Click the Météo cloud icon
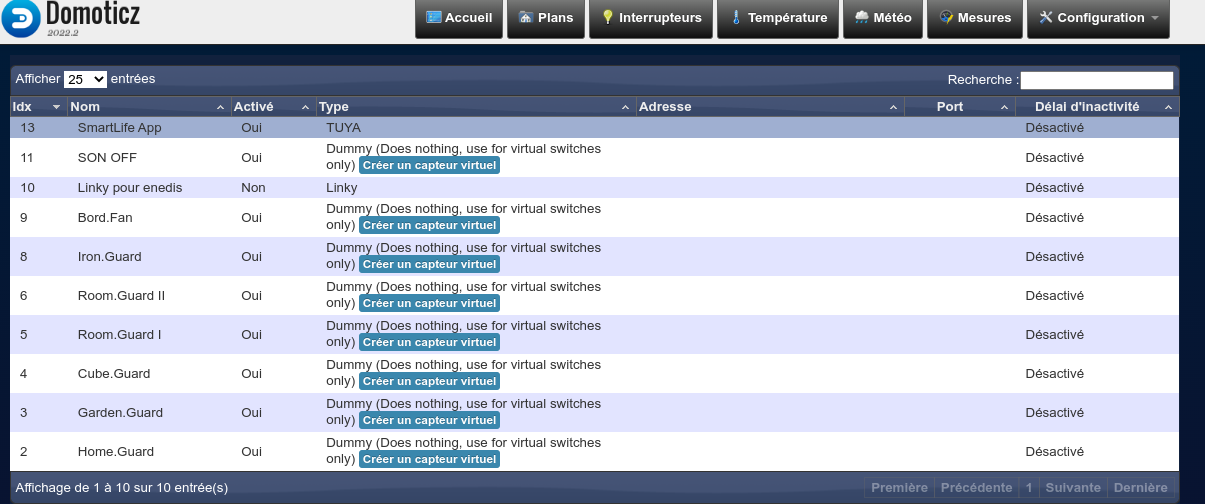1205x504 pixels. click(x=862, y=18)
